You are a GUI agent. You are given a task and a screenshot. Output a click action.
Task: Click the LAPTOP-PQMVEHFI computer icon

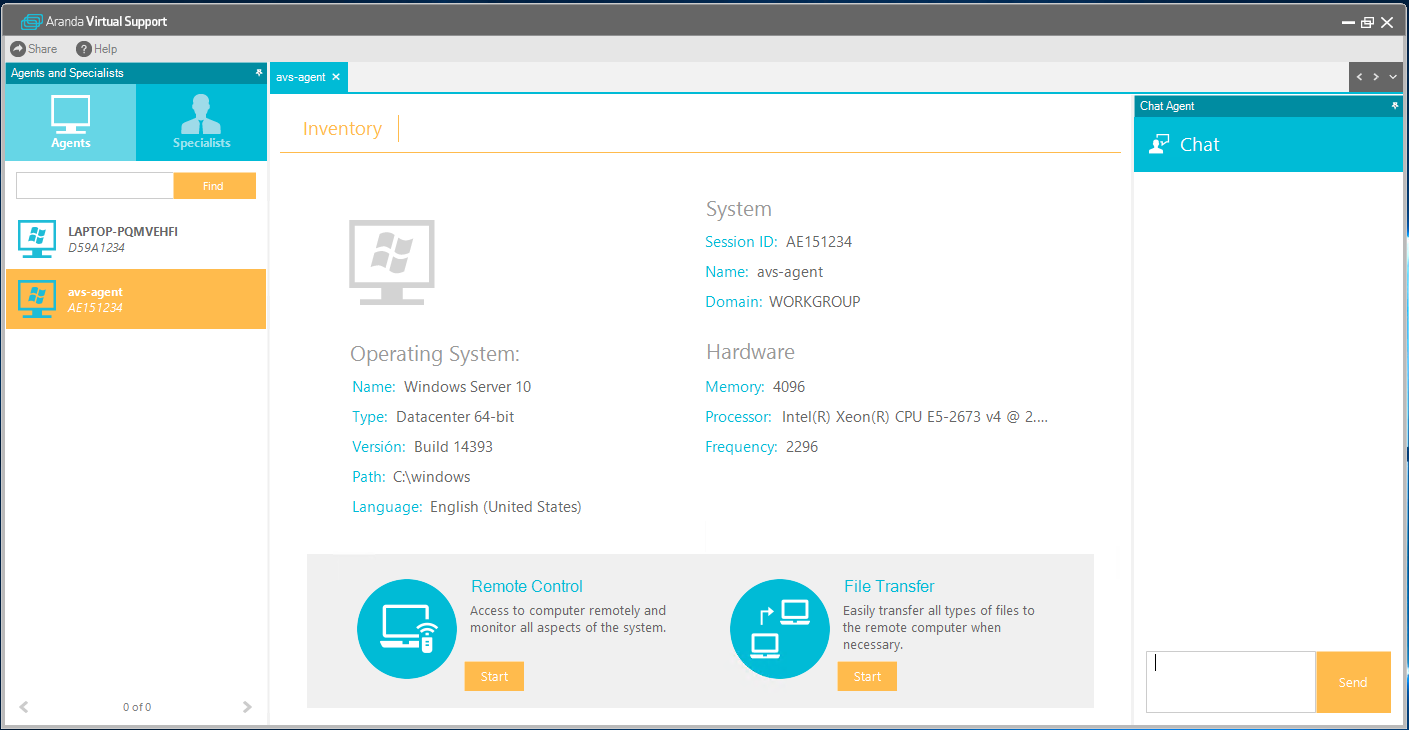[37, 239]
